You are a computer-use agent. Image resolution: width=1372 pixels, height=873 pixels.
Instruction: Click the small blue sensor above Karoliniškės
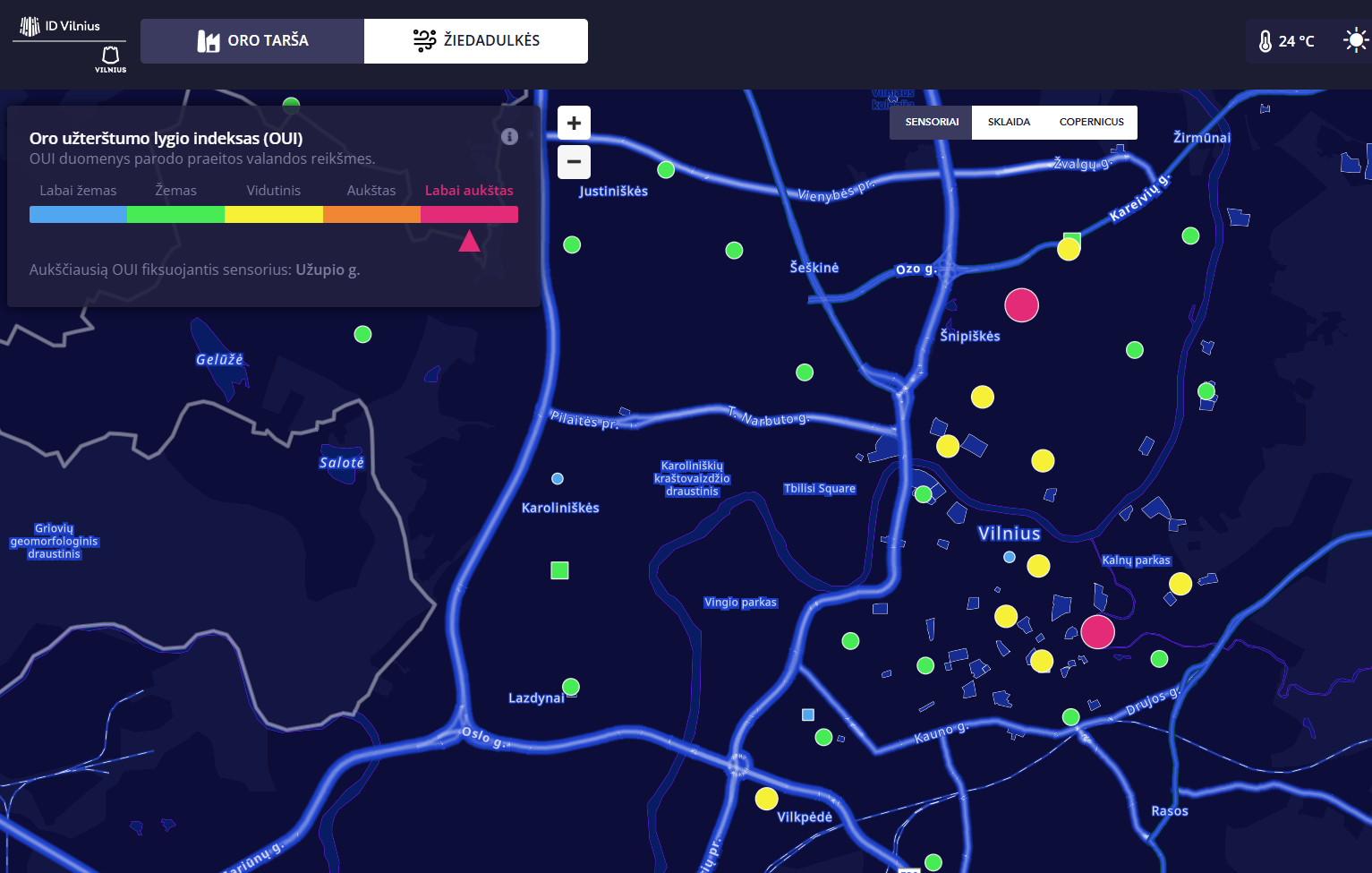click(x=558, y=479)
